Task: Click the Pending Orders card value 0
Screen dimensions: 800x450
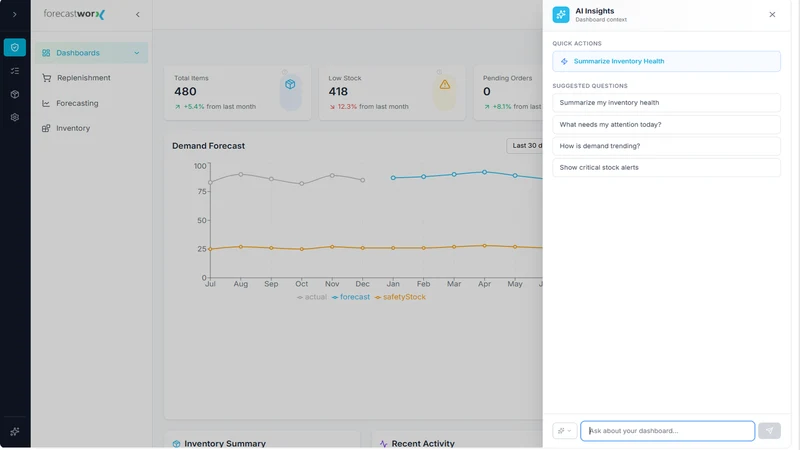Action: click(487, 91)
